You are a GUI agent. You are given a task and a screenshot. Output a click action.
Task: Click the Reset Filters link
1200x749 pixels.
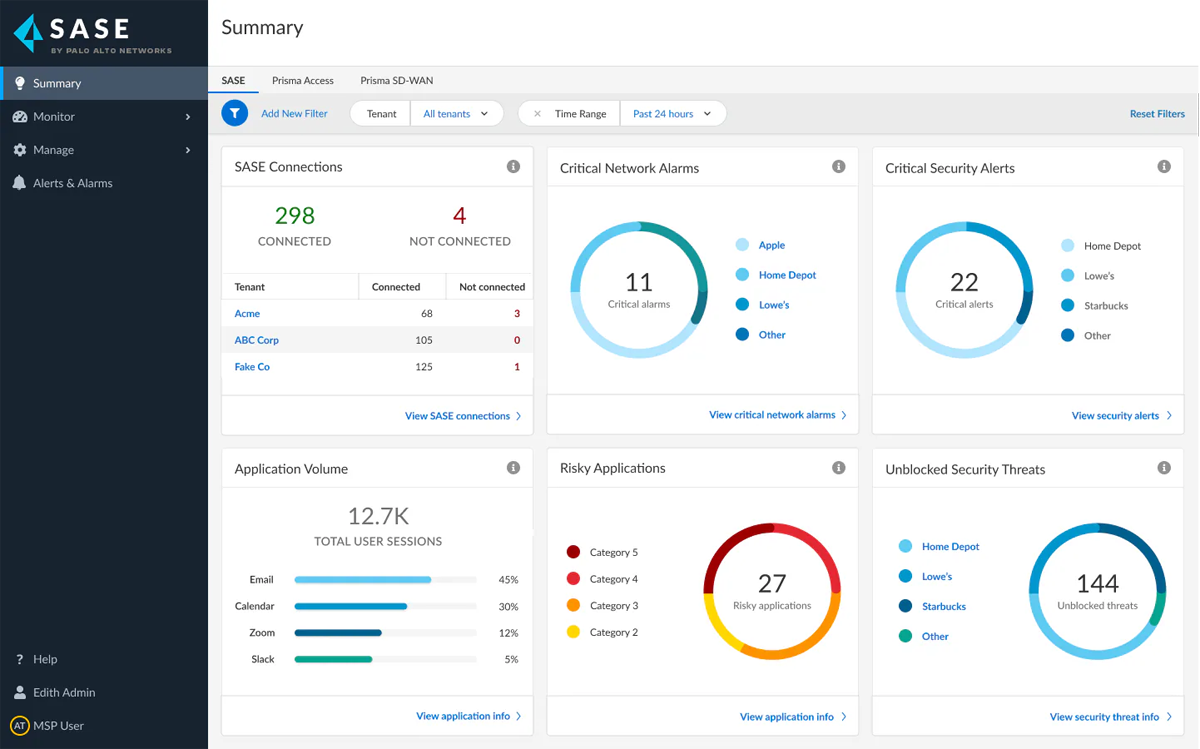[x=1157, y=113]
